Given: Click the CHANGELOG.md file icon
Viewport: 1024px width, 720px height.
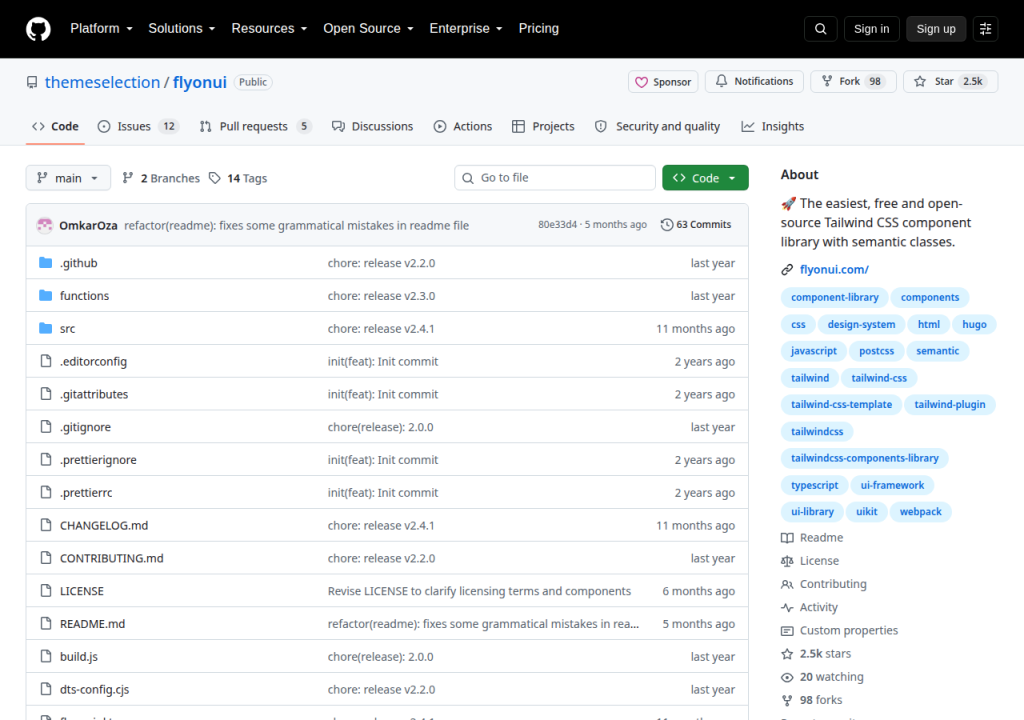Looking at the screenshot, I should [x=46, y=525].
